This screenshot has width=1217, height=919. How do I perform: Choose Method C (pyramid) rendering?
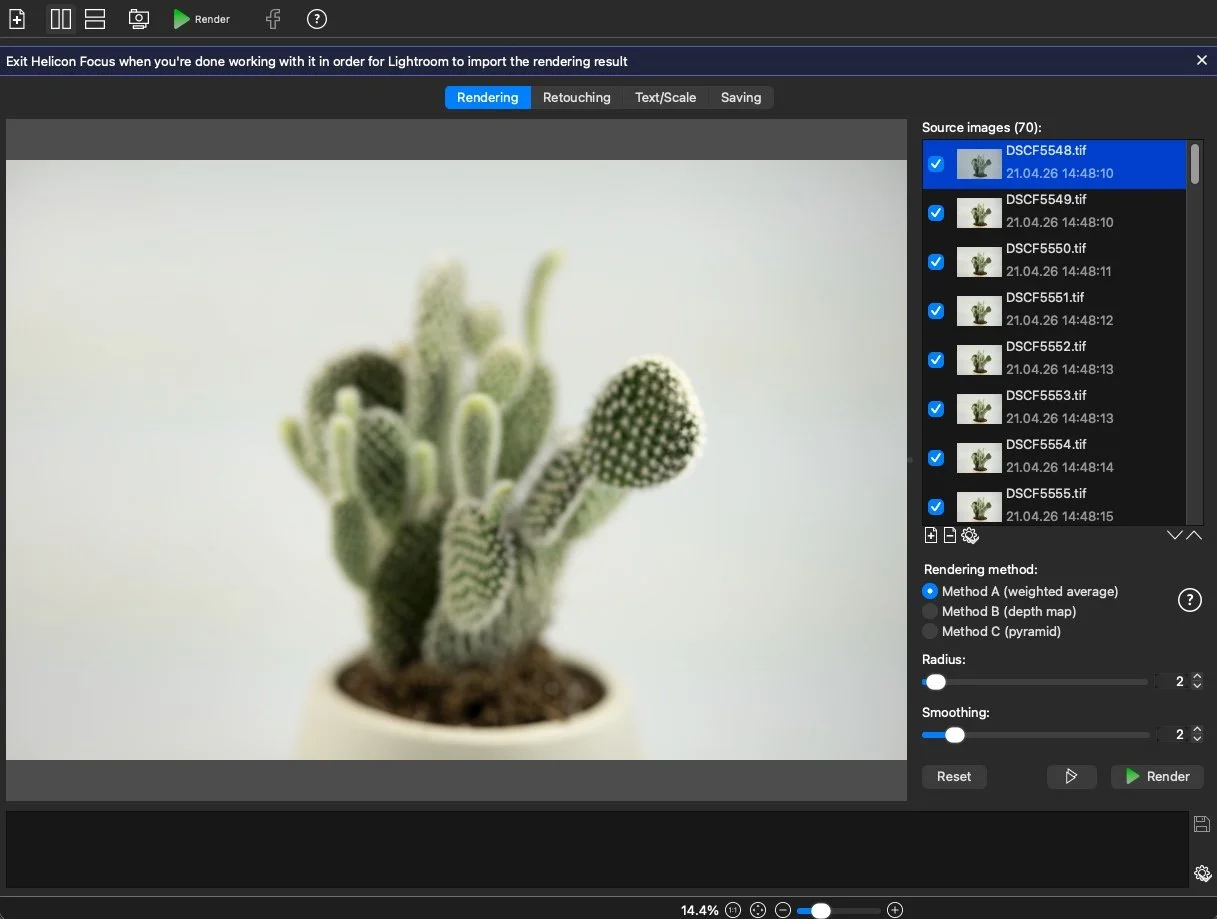point(931,631)
